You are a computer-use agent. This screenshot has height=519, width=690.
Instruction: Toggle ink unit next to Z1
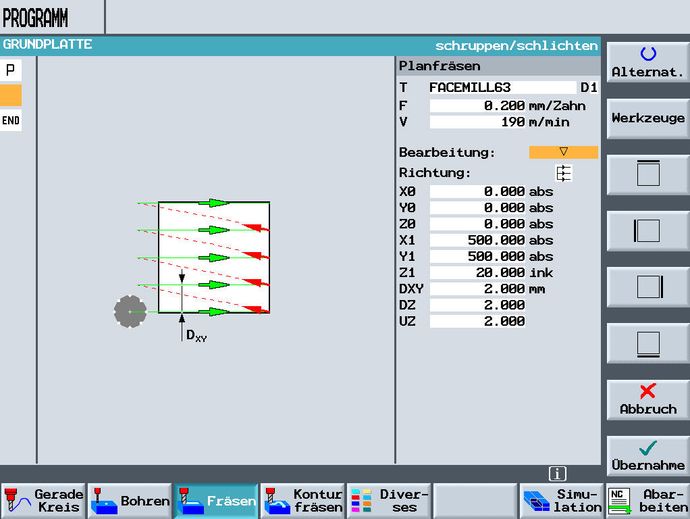point(541,273)
